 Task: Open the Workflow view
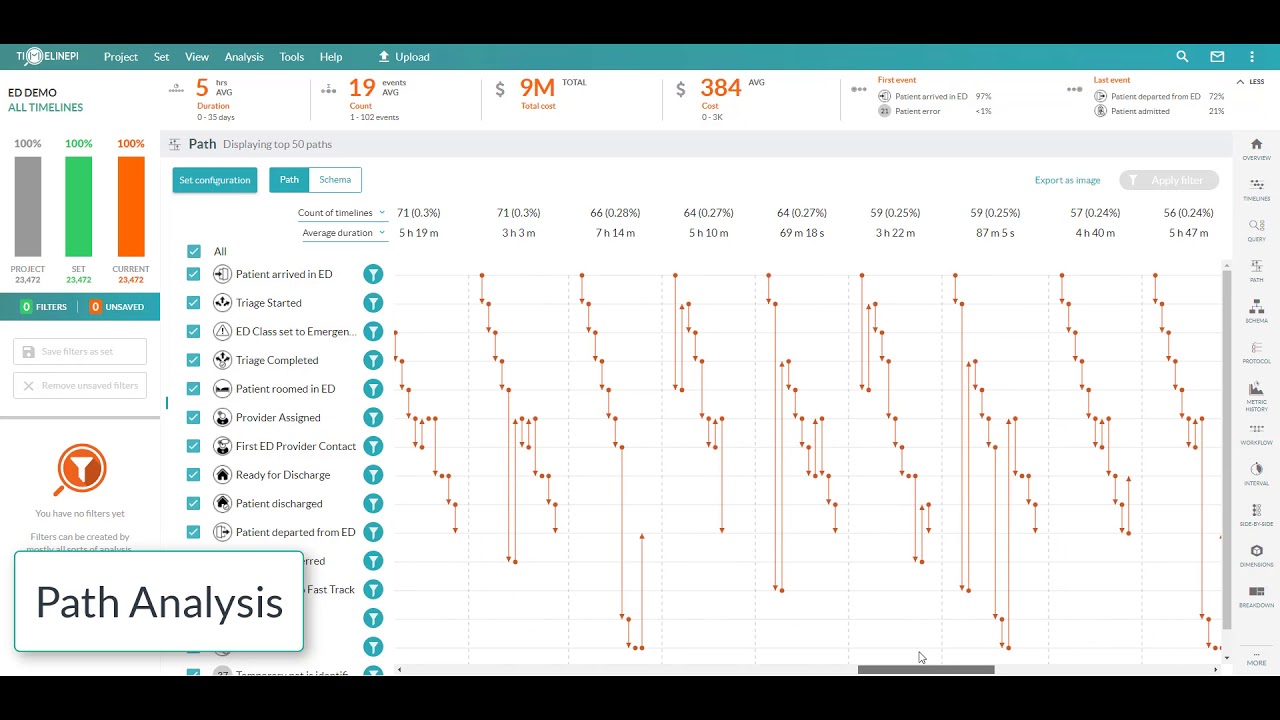(1256, 432)
